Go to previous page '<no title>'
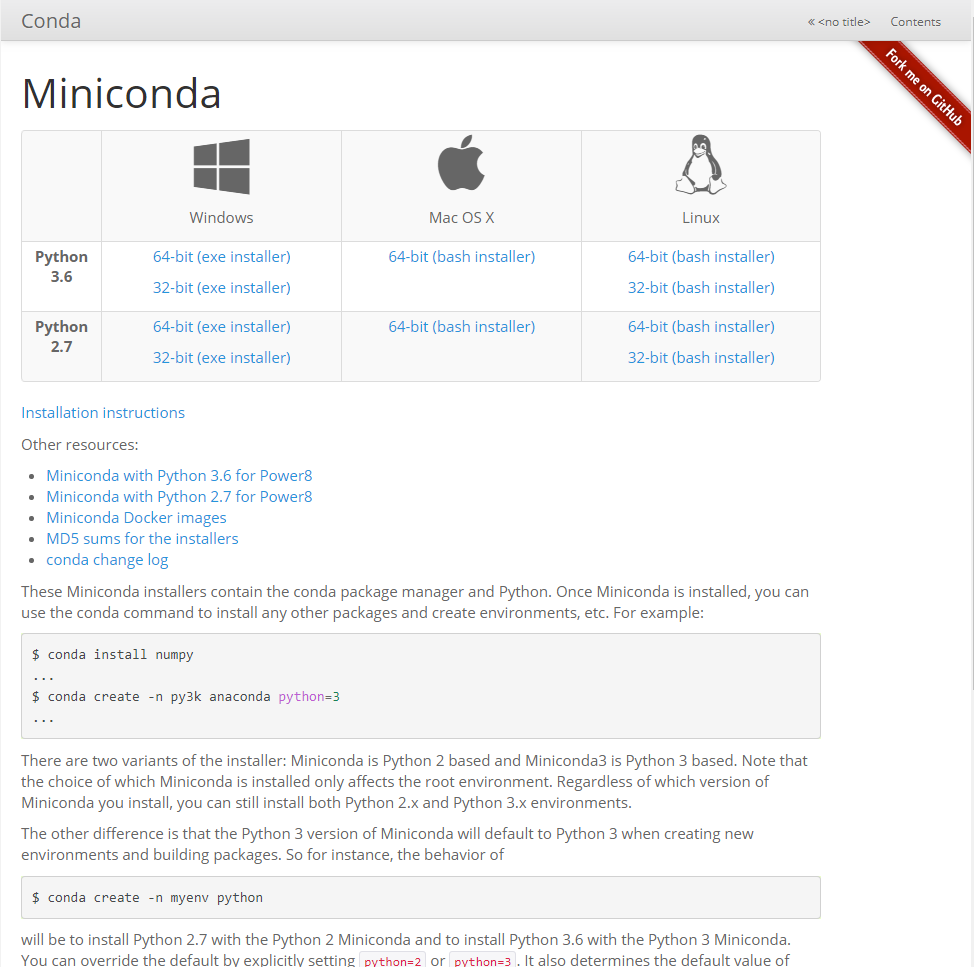Viewport: 974px width, 967px height. (x=839, y=22)
